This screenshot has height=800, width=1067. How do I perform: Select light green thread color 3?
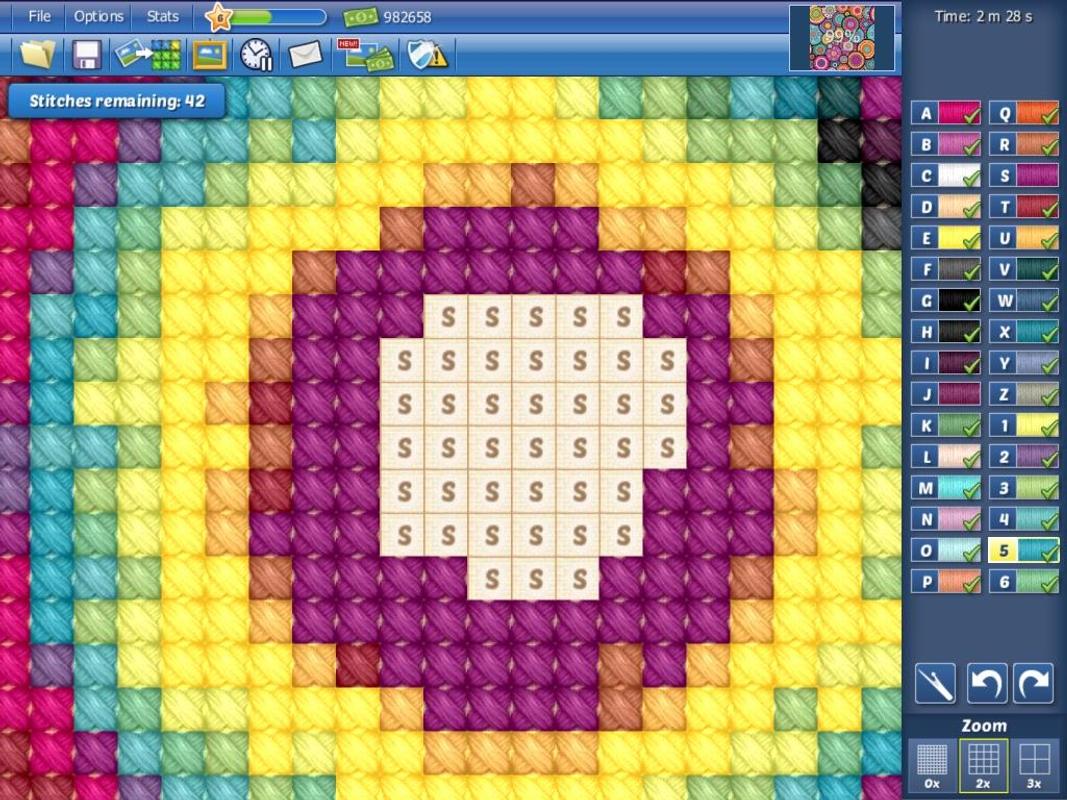click(x=1023, y=488)
